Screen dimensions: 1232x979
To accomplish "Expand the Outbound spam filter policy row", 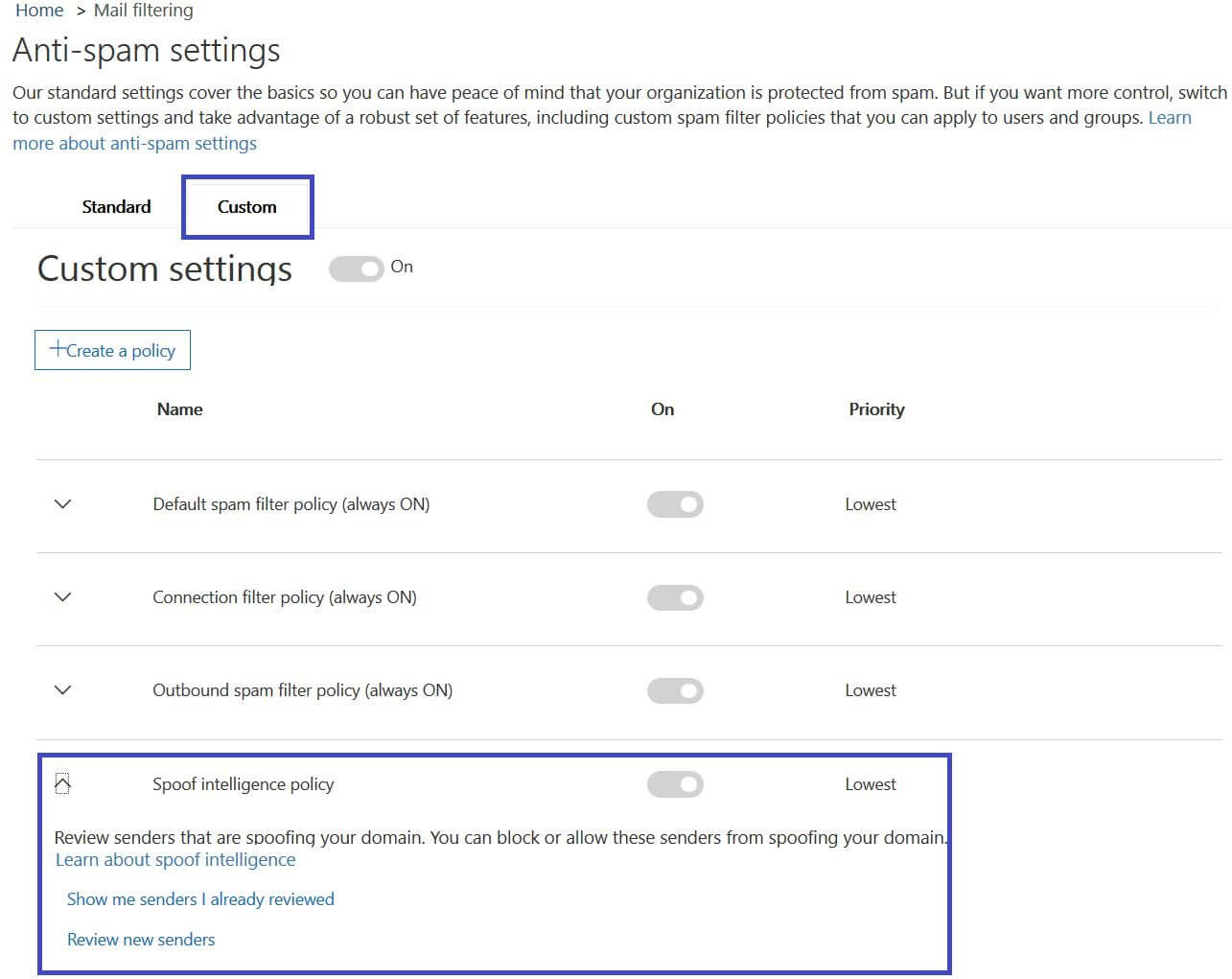I will click(63, 690).
